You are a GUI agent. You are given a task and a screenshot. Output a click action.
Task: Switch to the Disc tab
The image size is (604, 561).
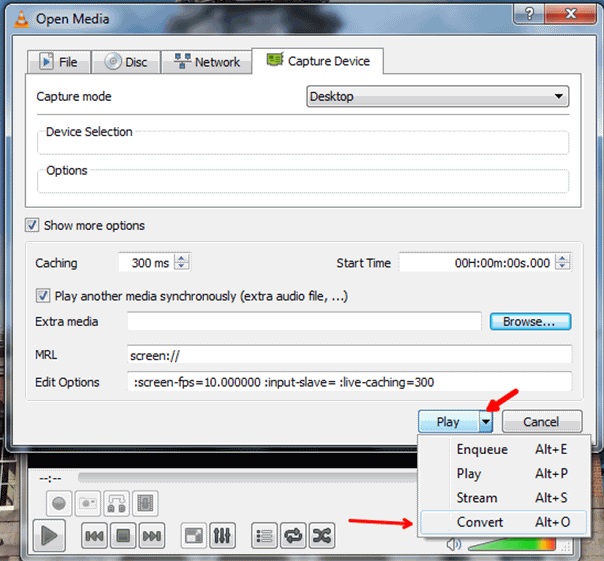point(126,62)
